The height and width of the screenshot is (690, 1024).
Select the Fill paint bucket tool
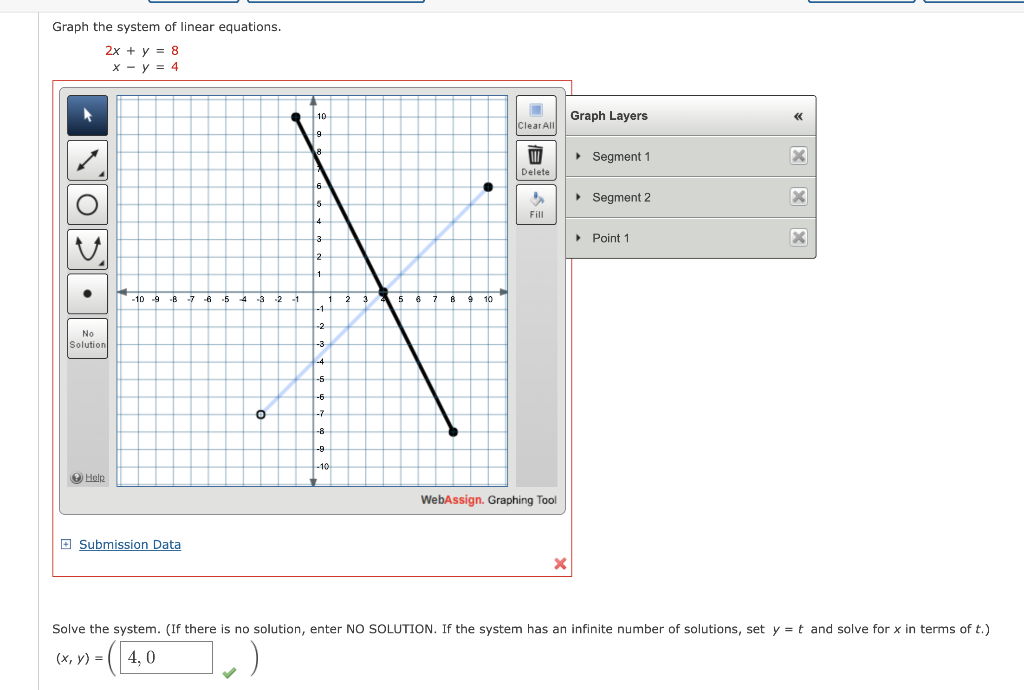point(536,203)
